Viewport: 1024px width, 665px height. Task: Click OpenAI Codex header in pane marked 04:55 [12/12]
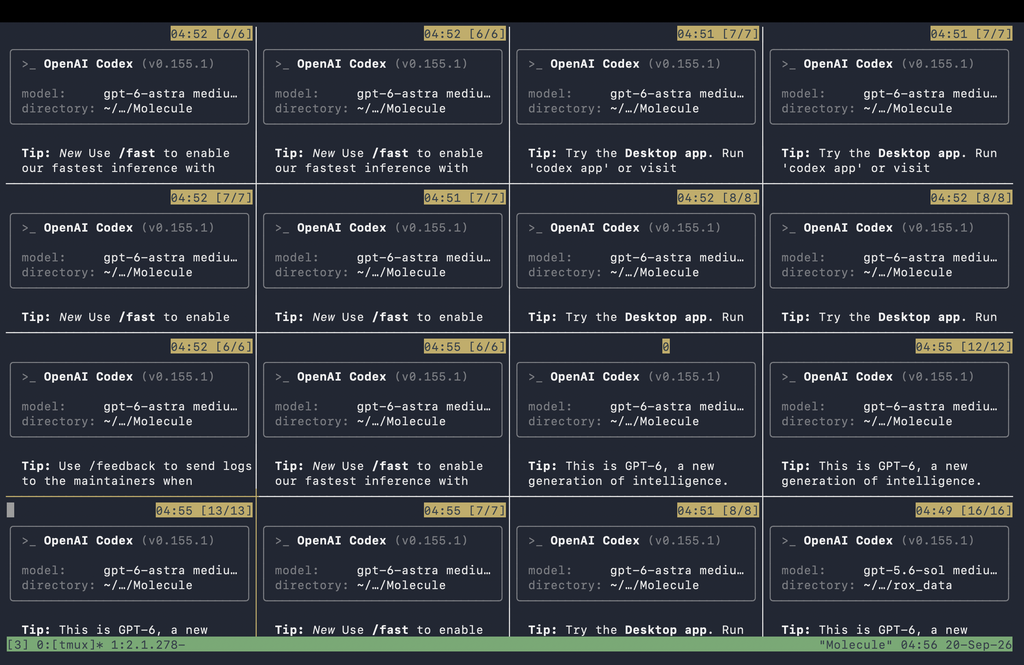click(848, 376)
